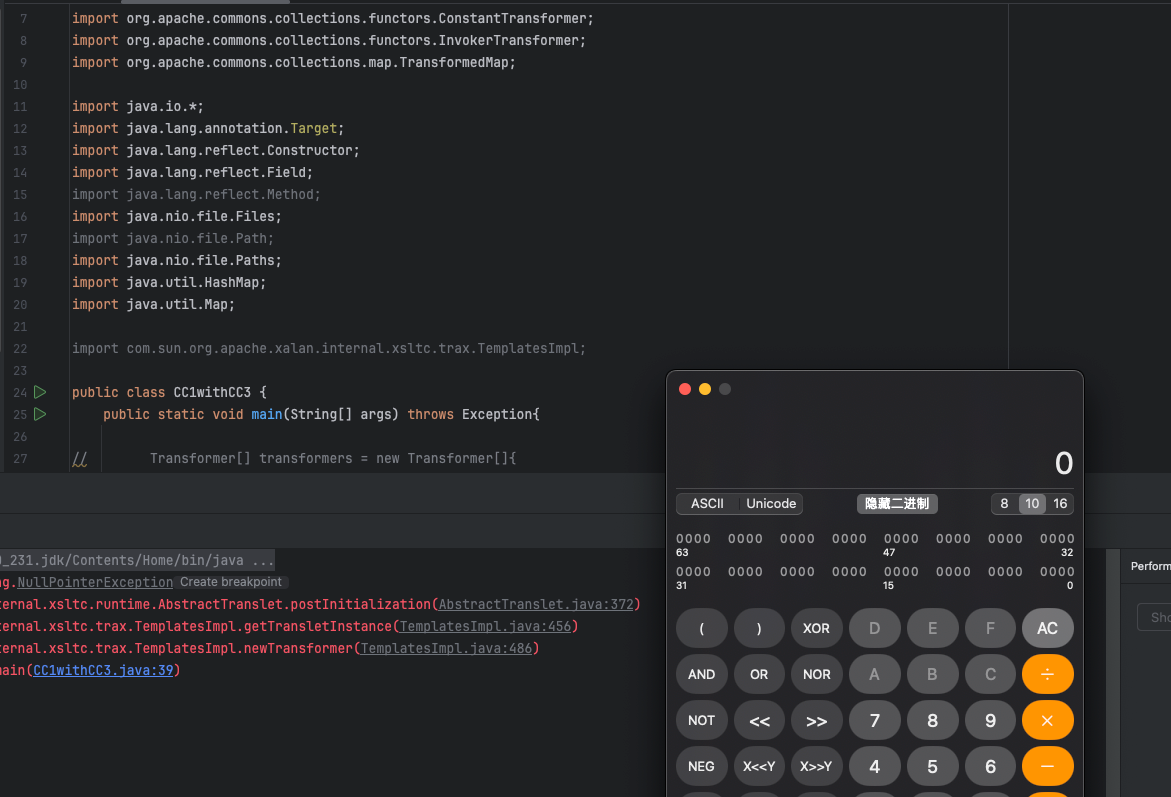Click the AND button in Calculator

701,674
